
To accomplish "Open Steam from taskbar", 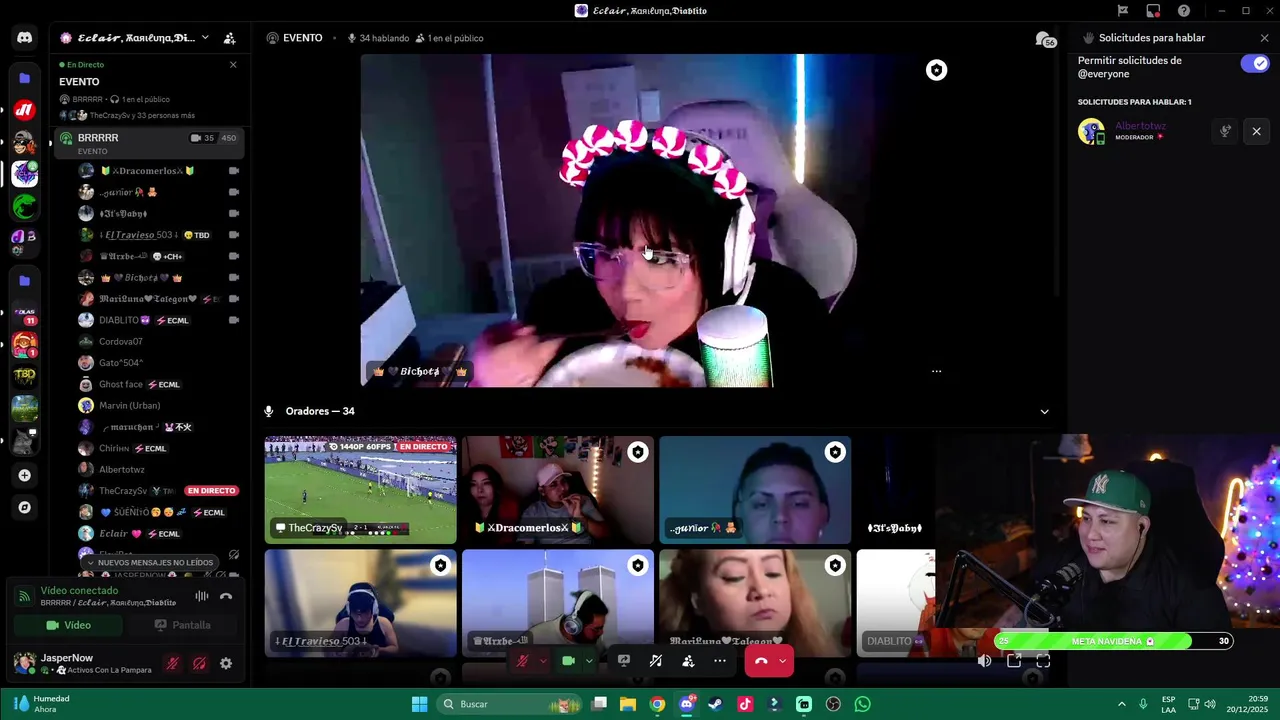I will coord(715,704).
